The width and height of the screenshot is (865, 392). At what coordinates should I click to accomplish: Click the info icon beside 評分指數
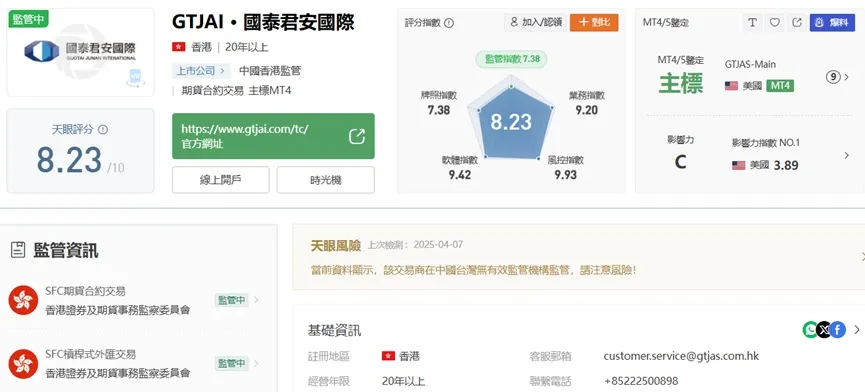[449, 23]
